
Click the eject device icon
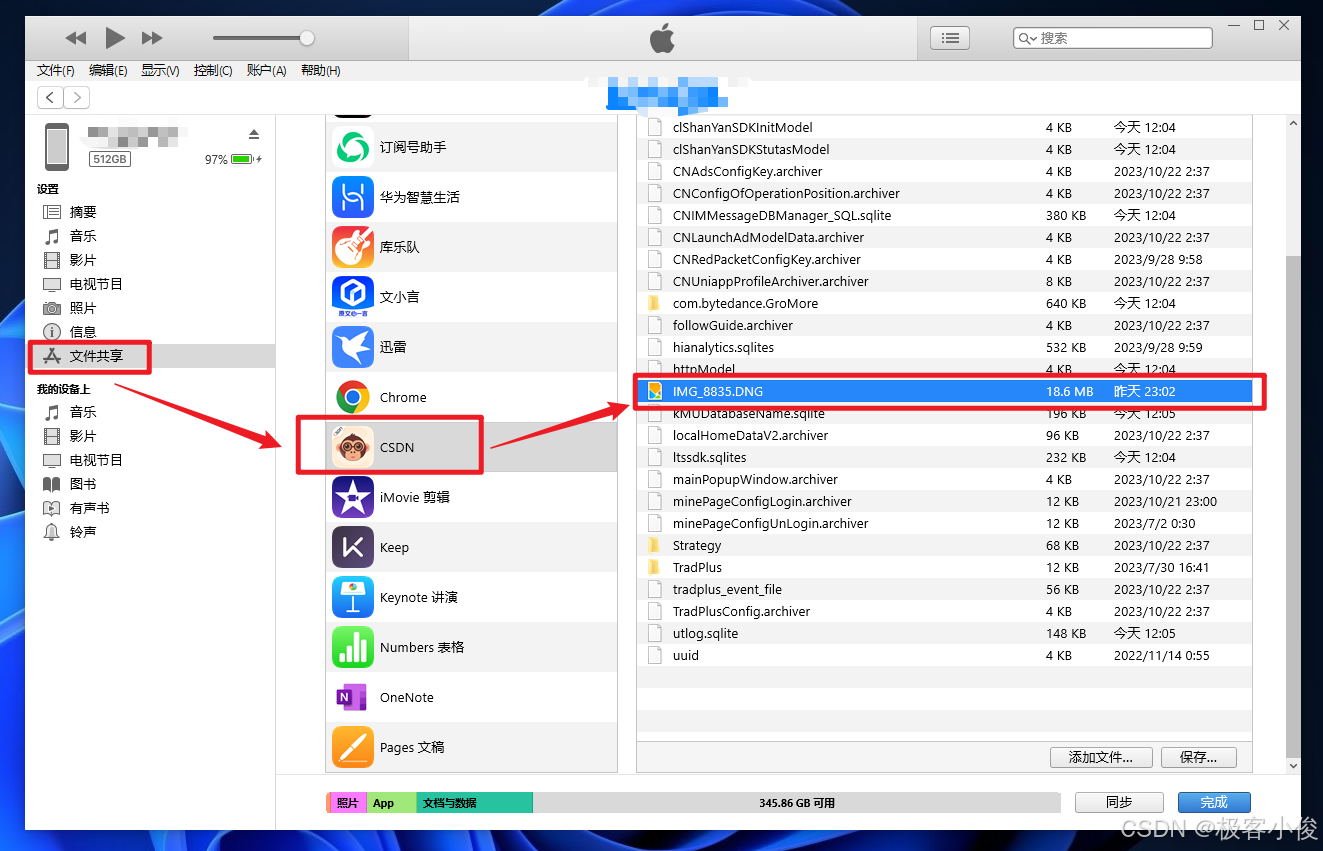click(x=254, y=134)
